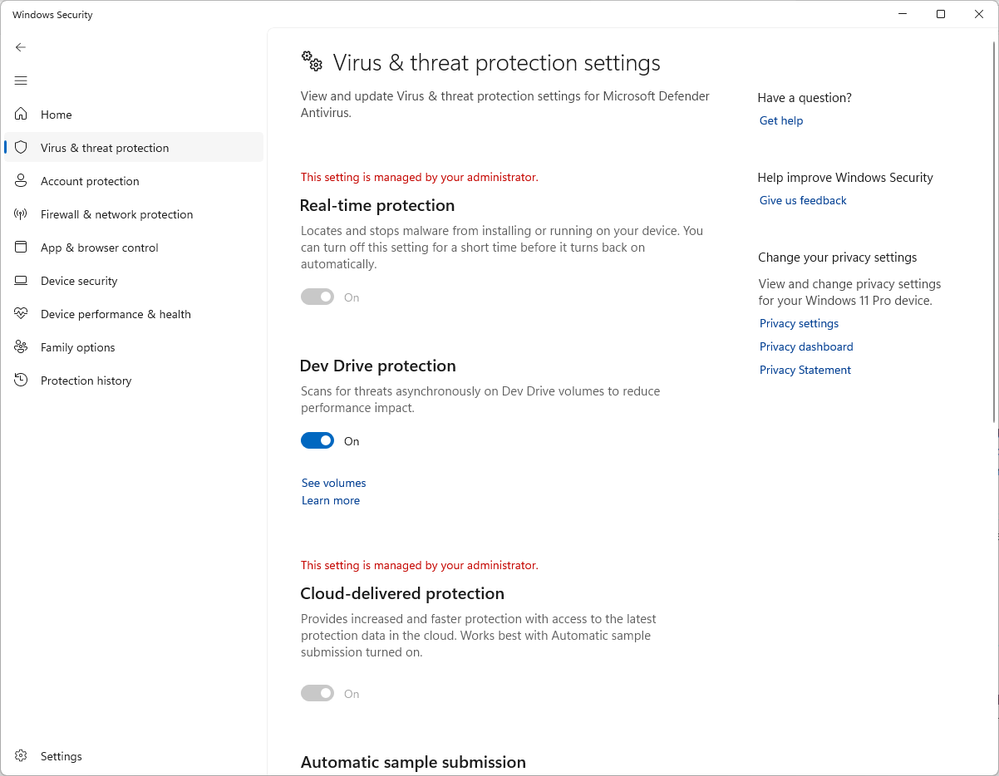
Task: Toggle the Real-time protection switch
Action: (x=318, y=297)
